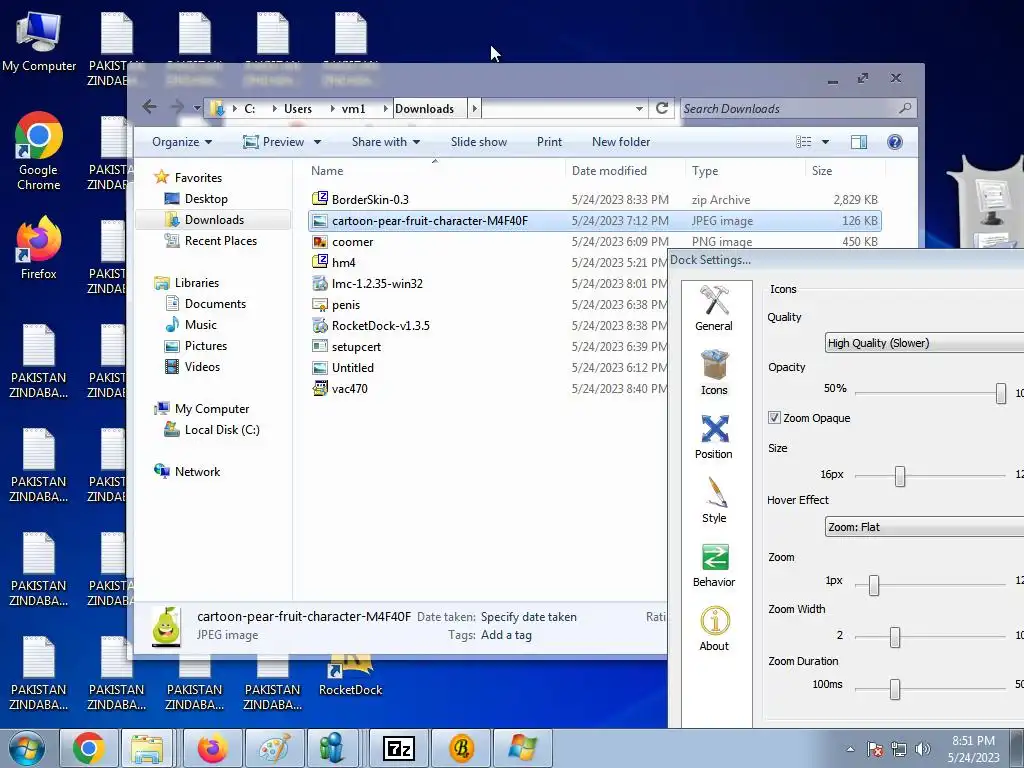Adjust the icon Opacity slider handle

coord(1000,393)
